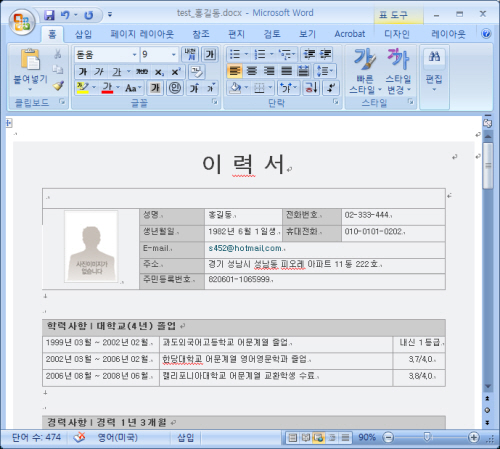
Task: Click the email link s452@hotmail.com
Action: (x=245, y=248)
